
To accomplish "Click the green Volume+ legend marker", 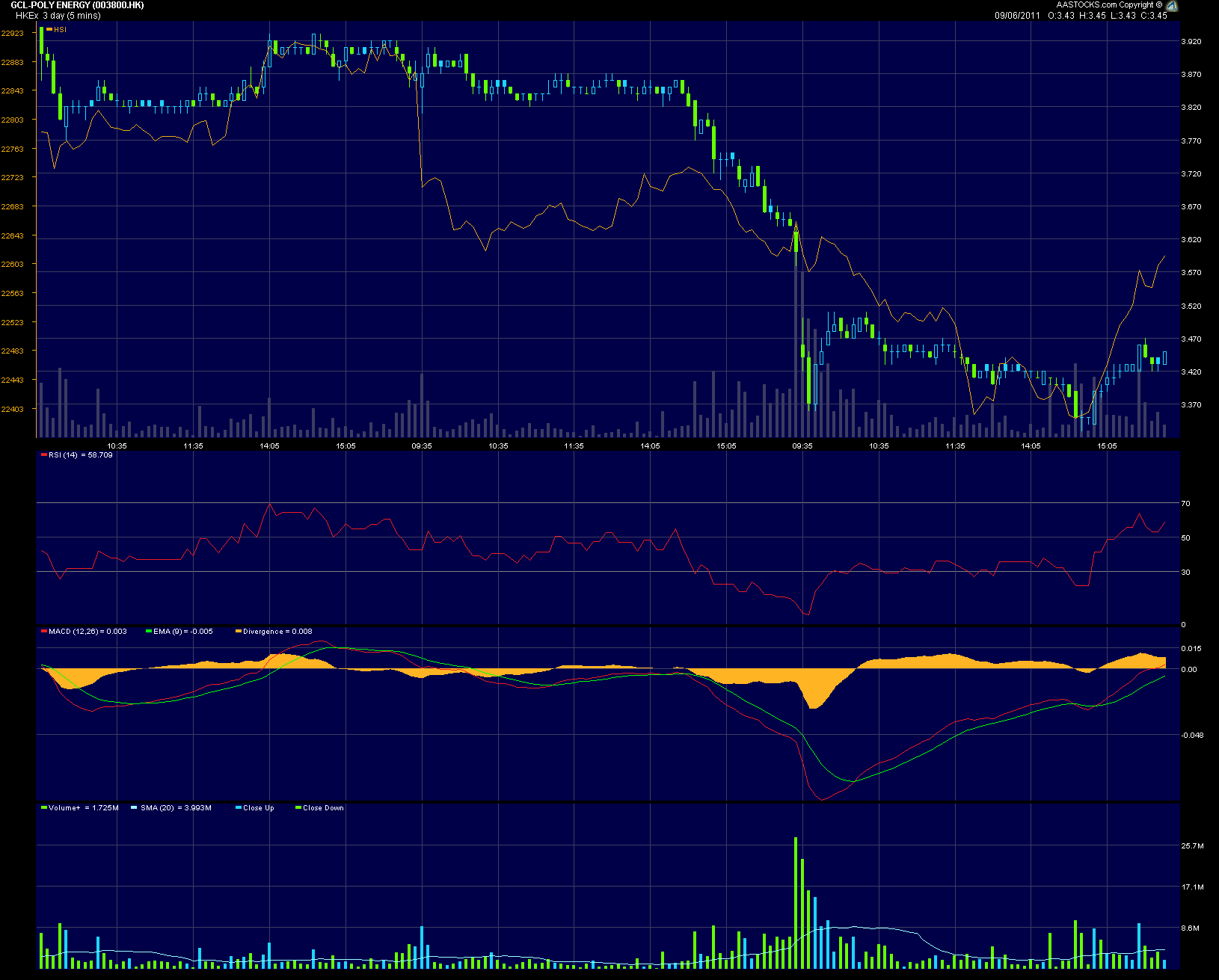I will (43, 808).
